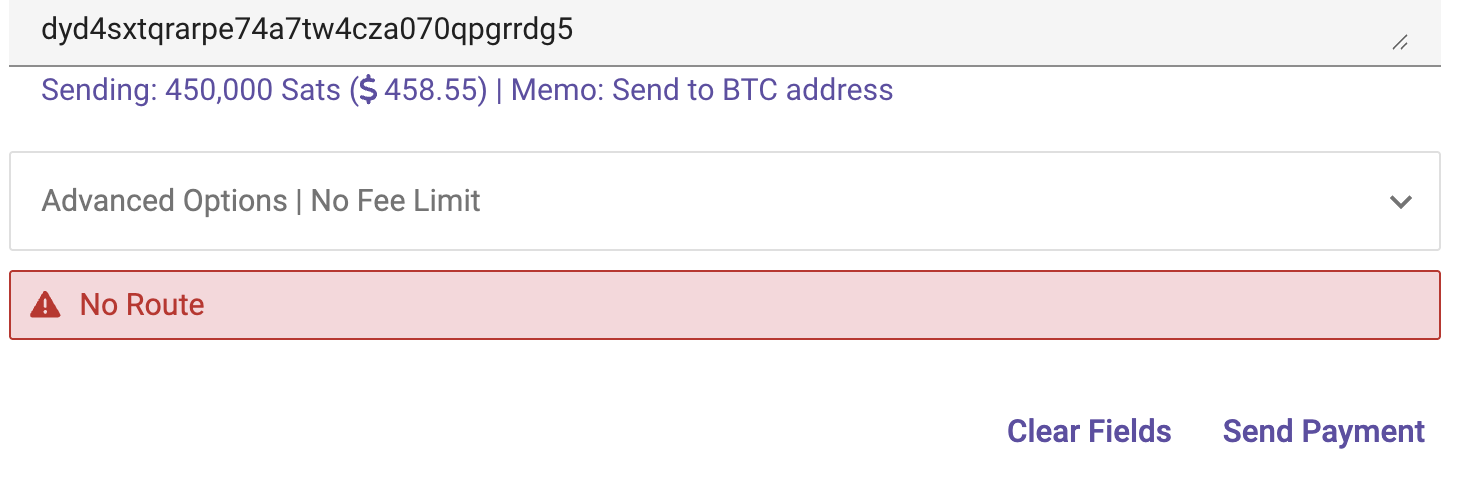Open the Advanced Options panel title
The width and height of the screenshot is (1462, 486).
click(x=164, y=201)
